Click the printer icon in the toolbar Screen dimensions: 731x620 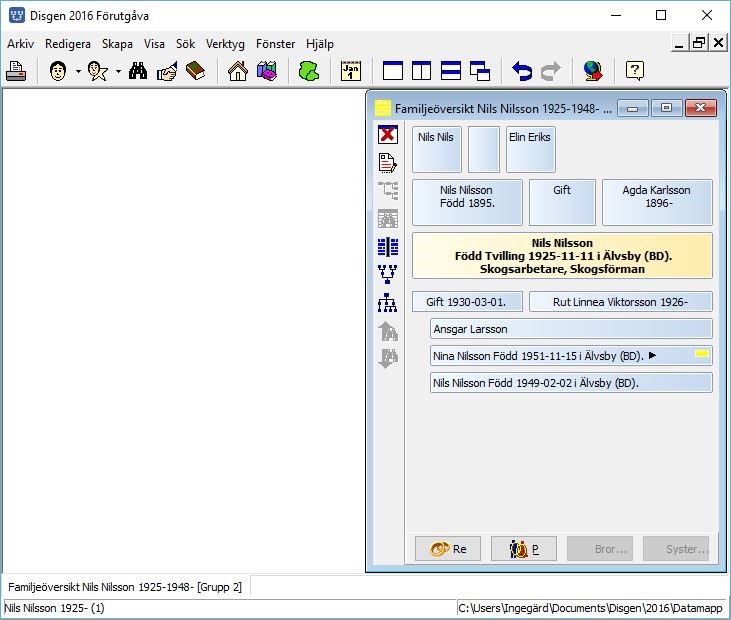tap(16, 71)
